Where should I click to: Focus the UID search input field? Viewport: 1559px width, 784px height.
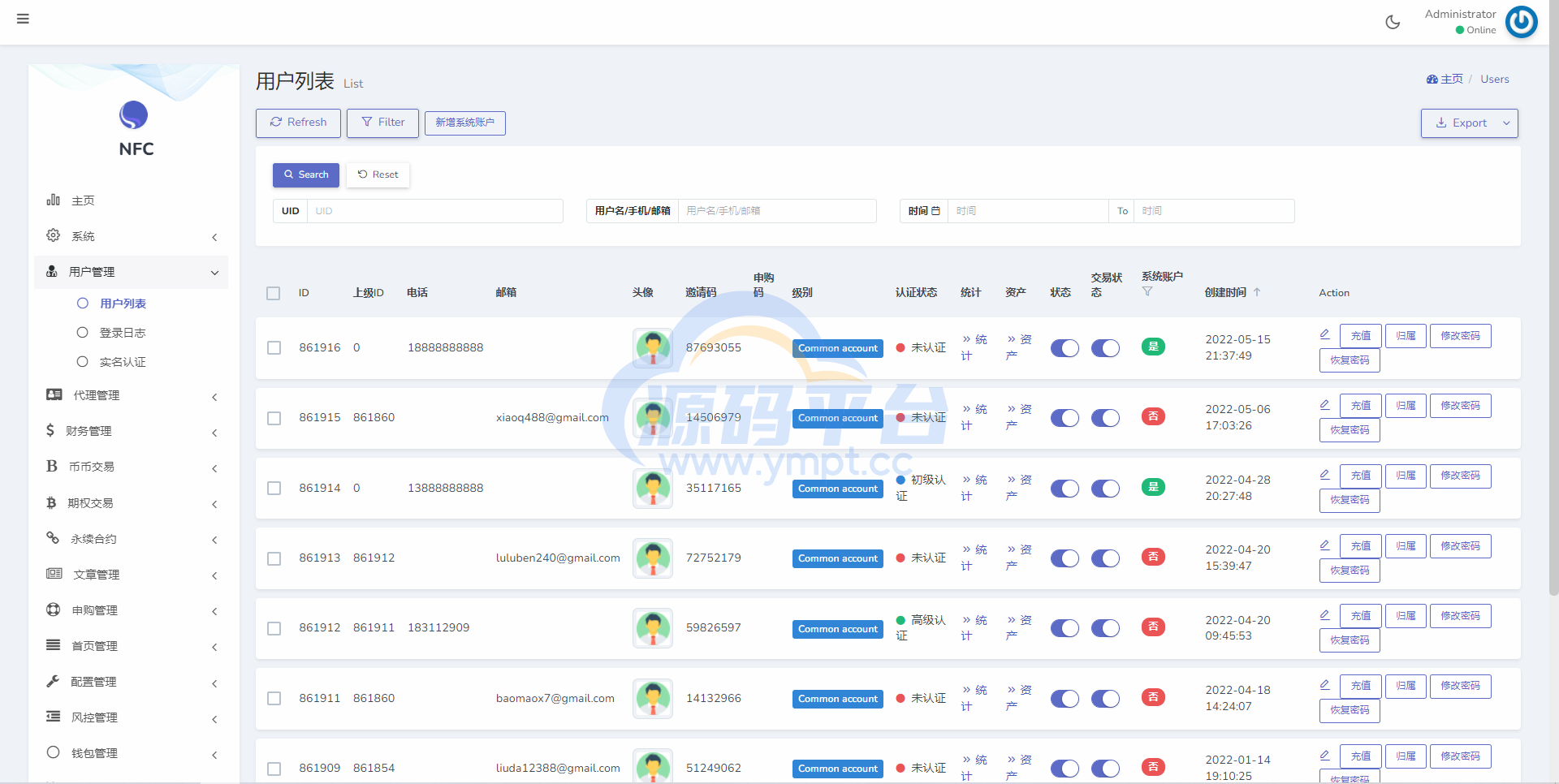(434, 211)
